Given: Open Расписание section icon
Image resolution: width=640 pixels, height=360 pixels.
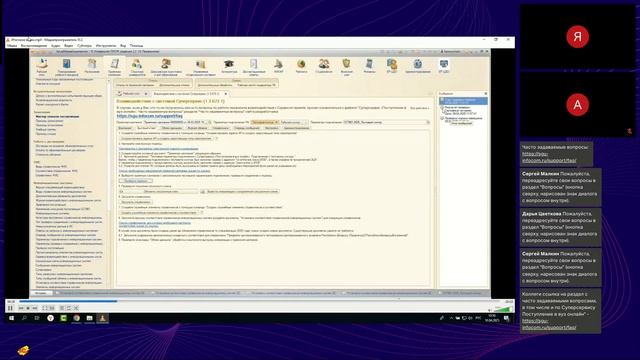Looking at the screenshot, I should pos(92,66).
